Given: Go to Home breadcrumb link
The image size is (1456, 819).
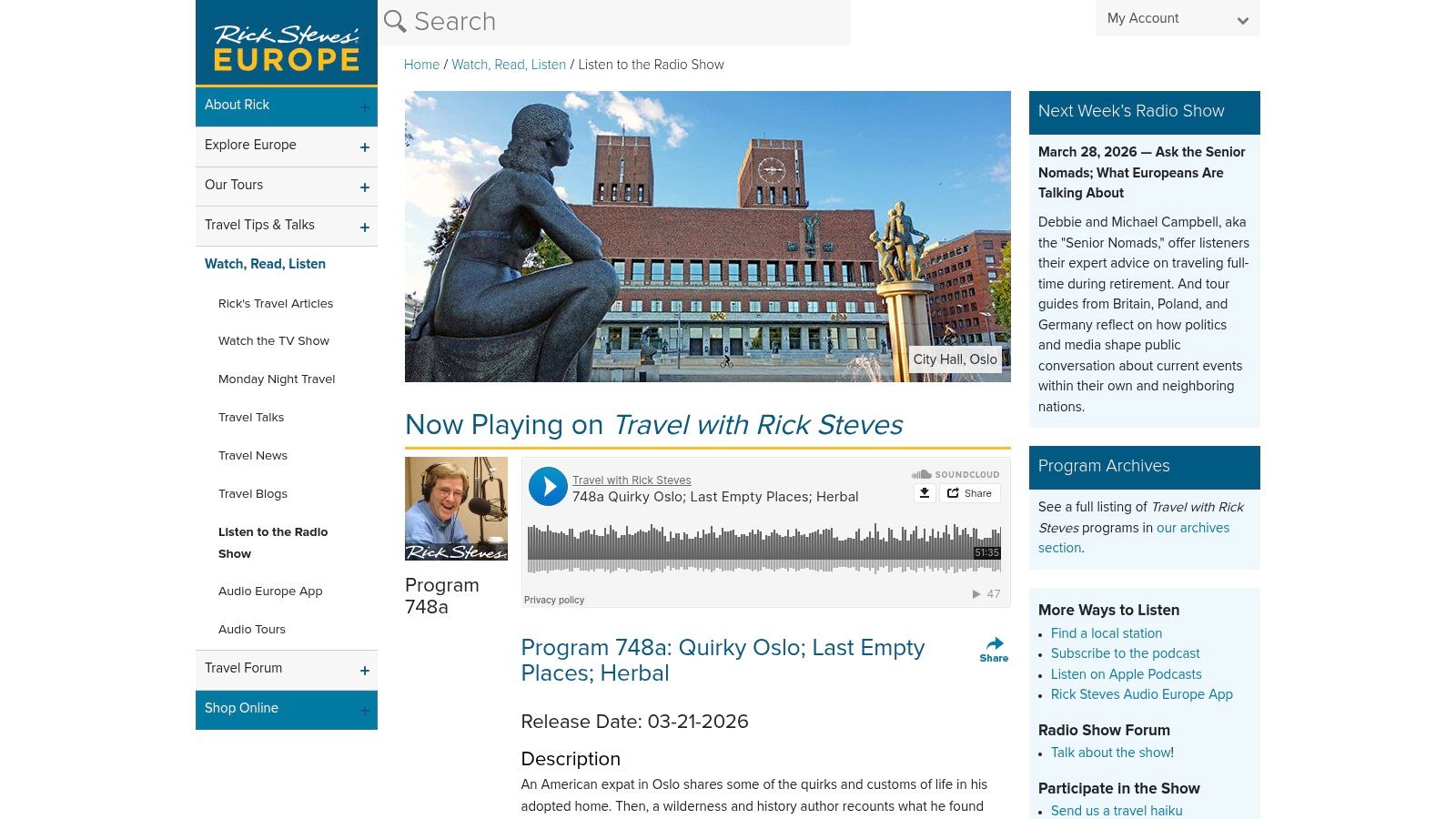Looking at the screenshot, I should click(421, 65).
